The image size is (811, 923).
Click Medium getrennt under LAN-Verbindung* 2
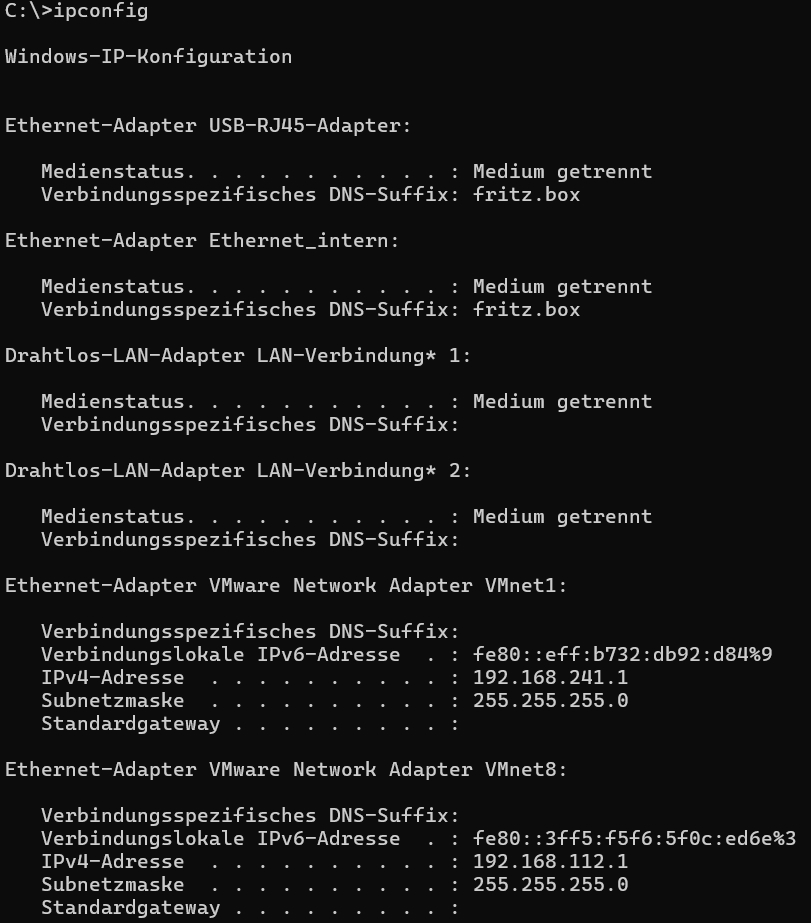pos(563,516)
